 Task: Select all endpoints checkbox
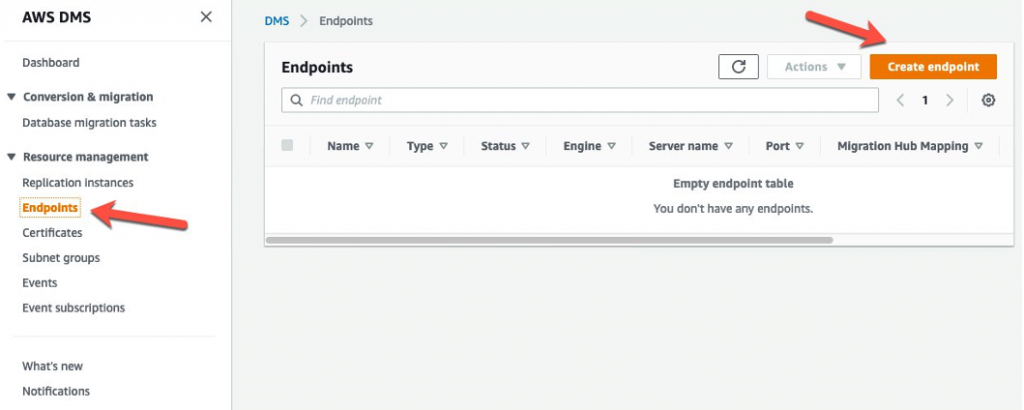click(x=287, y=146)
